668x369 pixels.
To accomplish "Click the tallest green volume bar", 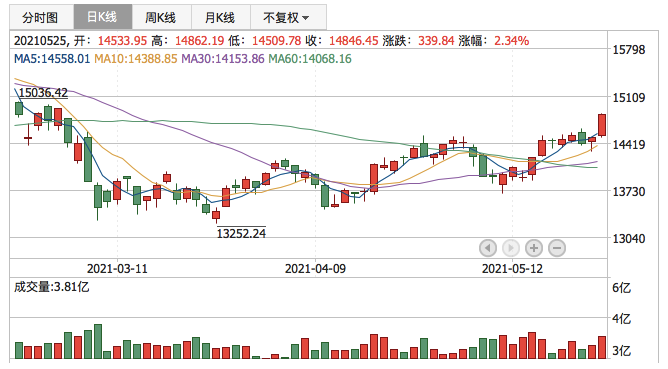I will pyautogui.click(x=98, y=341).
